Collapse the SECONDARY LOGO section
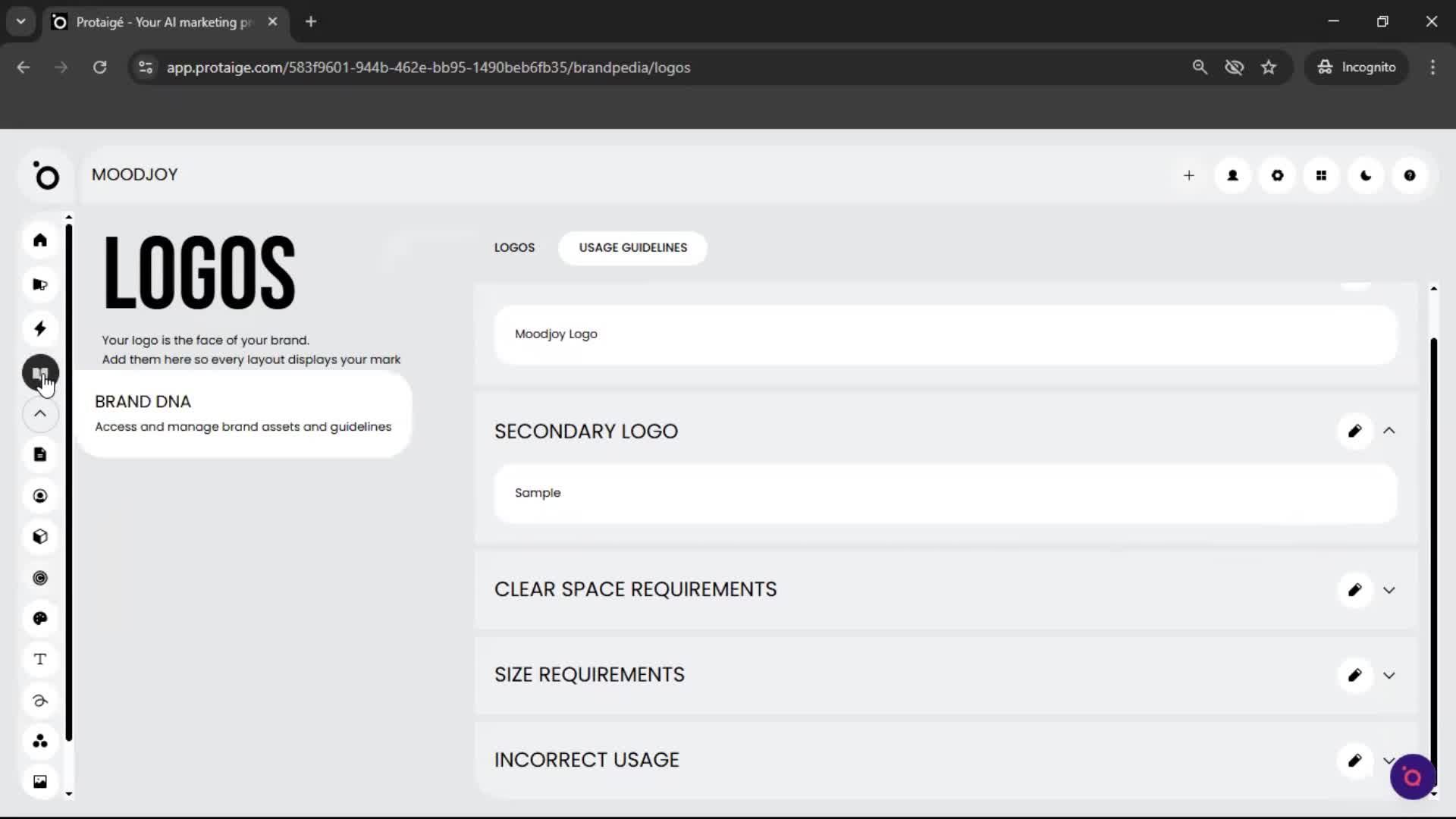This screenshot has height=819, width=1456. click(x=1390, y=431)
